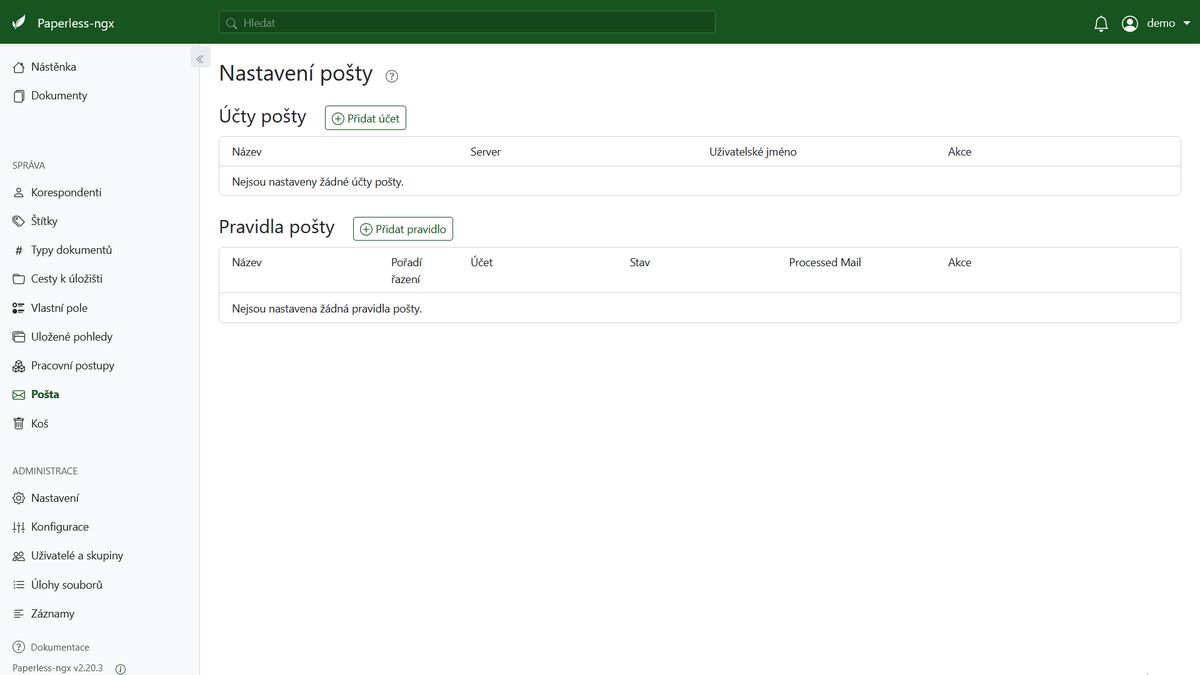Open the notifications bell
1200x675 pixels.
point(1101,23)
